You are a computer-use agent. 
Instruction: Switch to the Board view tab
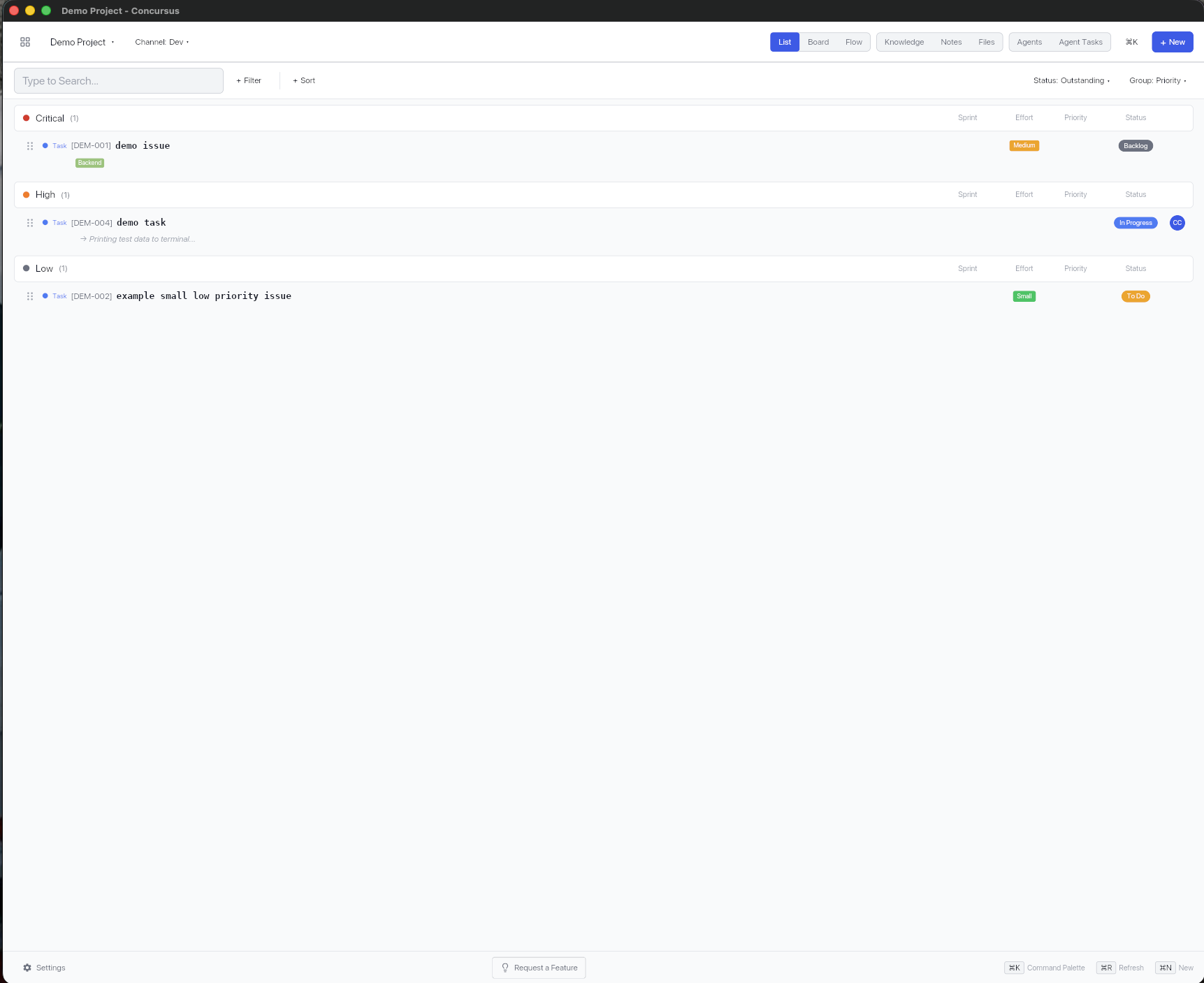point(818,41)
